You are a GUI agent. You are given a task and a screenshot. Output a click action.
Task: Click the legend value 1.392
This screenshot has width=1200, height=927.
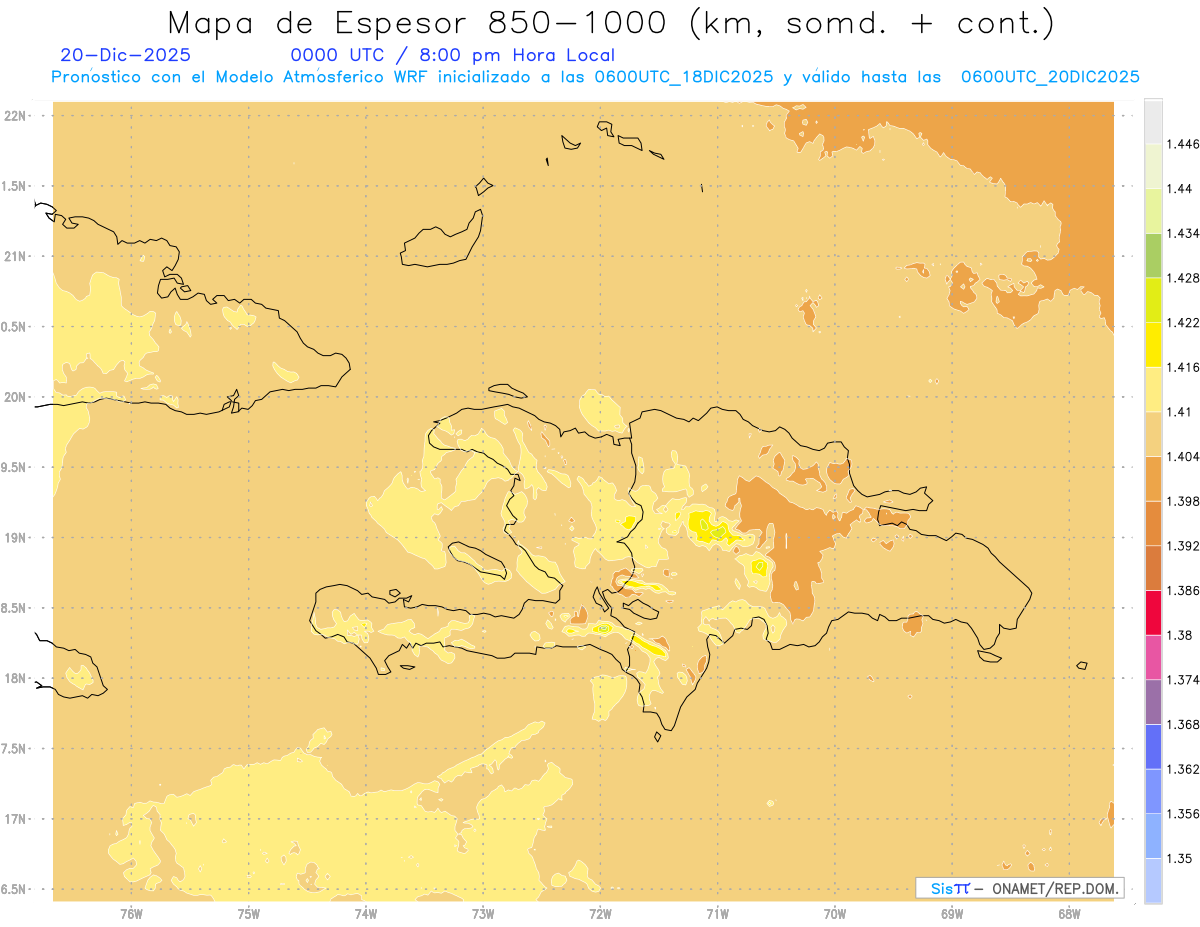tap(1183, 546)
